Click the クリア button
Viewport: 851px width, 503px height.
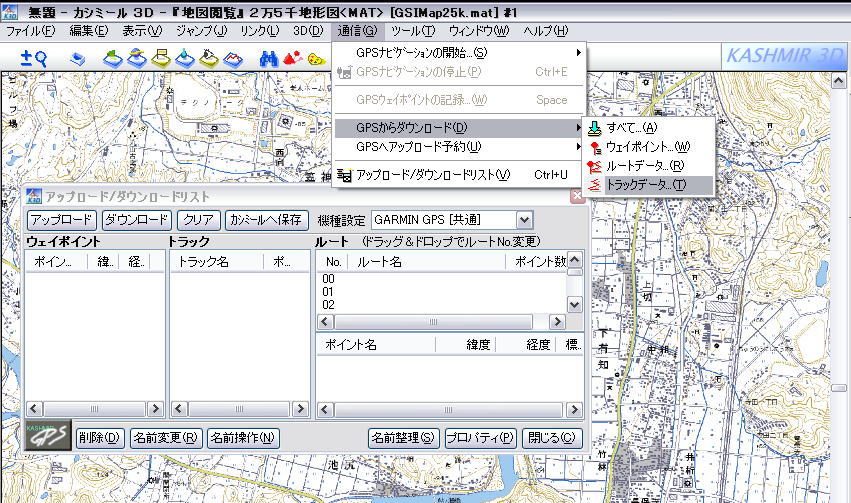point(199,220)
